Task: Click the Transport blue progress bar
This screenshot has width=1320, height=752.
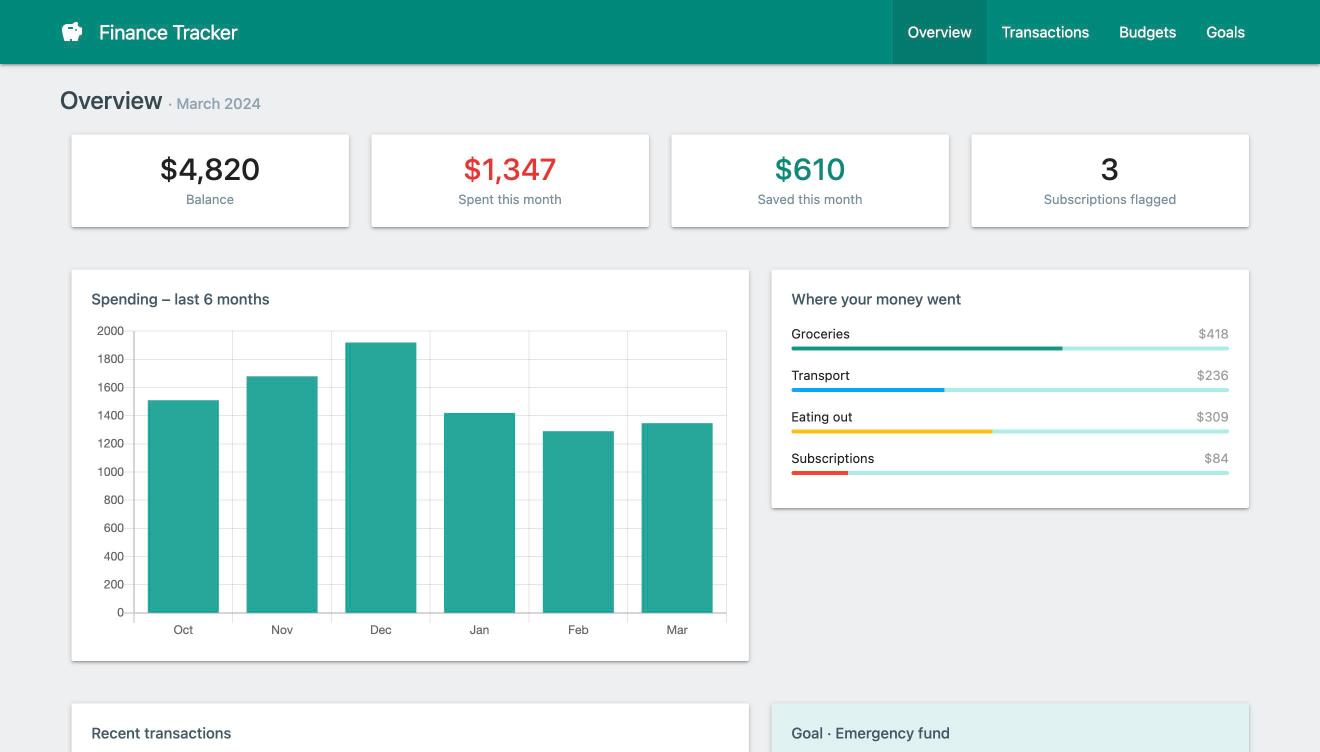Action: tap(868, 390)
